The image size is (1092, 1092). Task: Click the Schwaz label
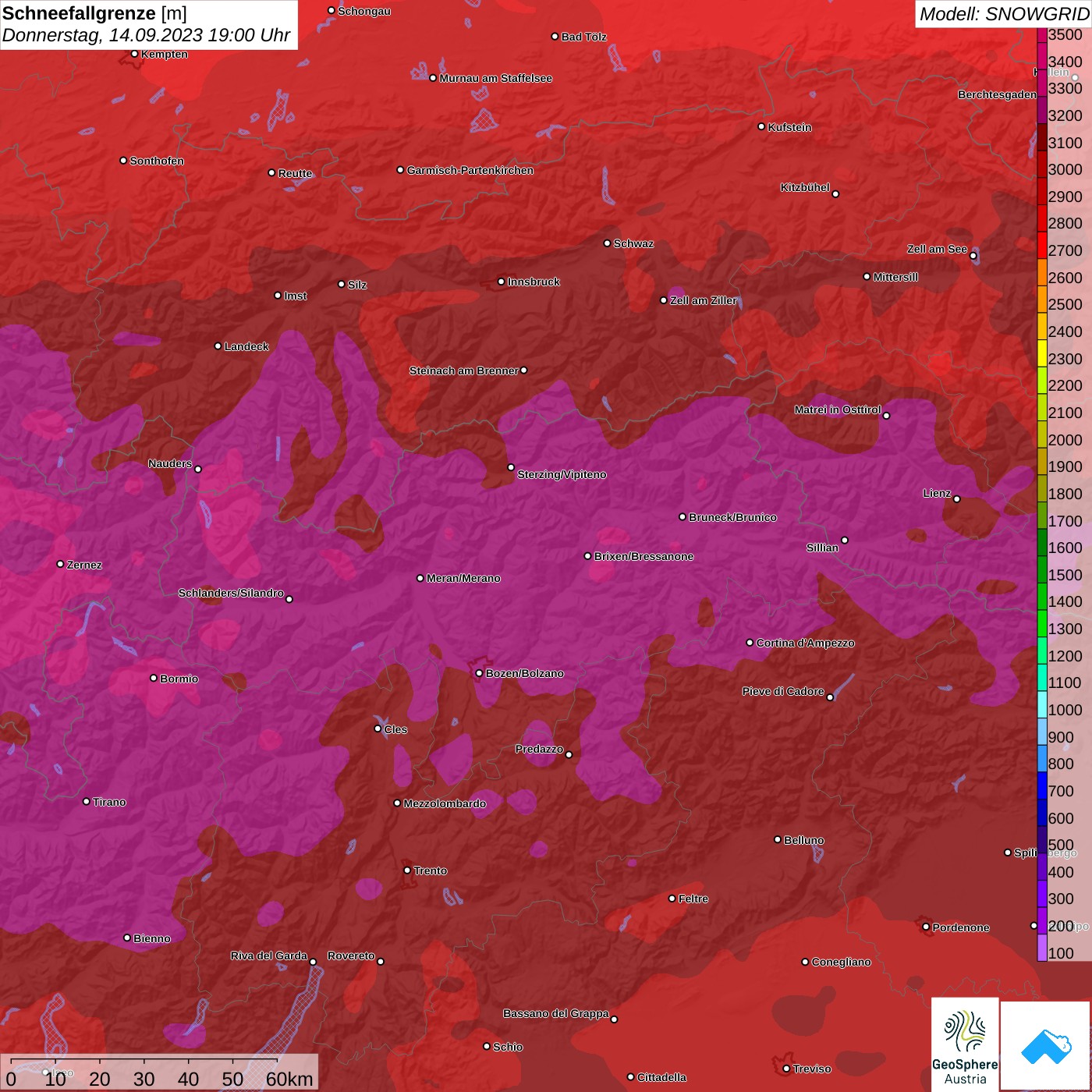(x=633, y=243)
